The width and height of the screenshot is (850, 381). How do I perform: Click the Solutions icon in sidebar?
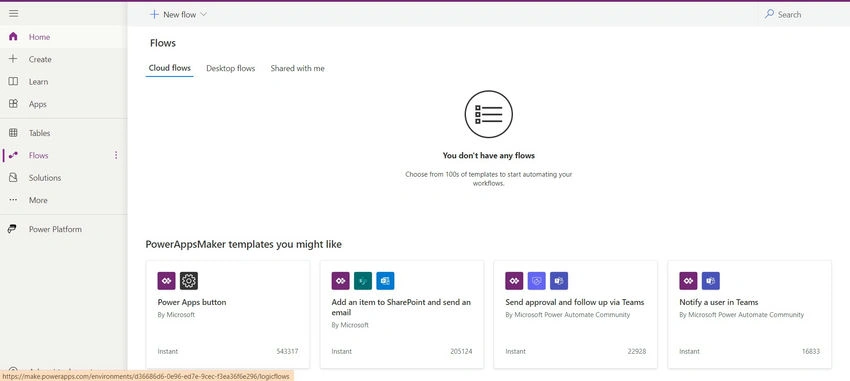(14, 178)
